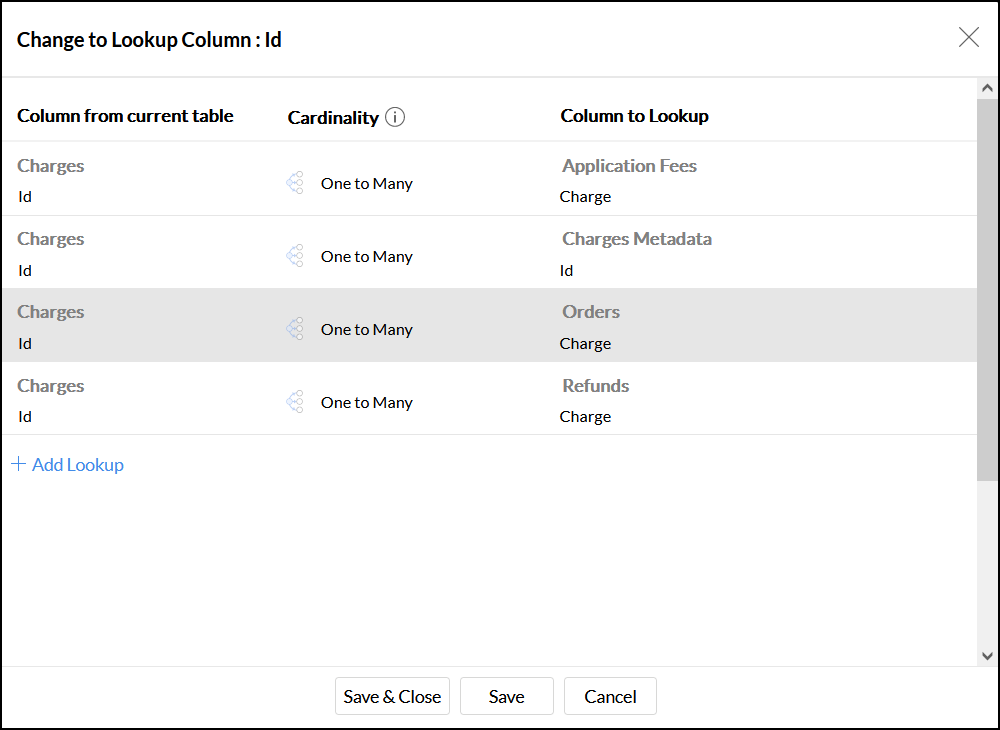Click the Cardinality info icon
This screenshot has width=1000, height=730.
pyautogui.click(x=395, y=117)
